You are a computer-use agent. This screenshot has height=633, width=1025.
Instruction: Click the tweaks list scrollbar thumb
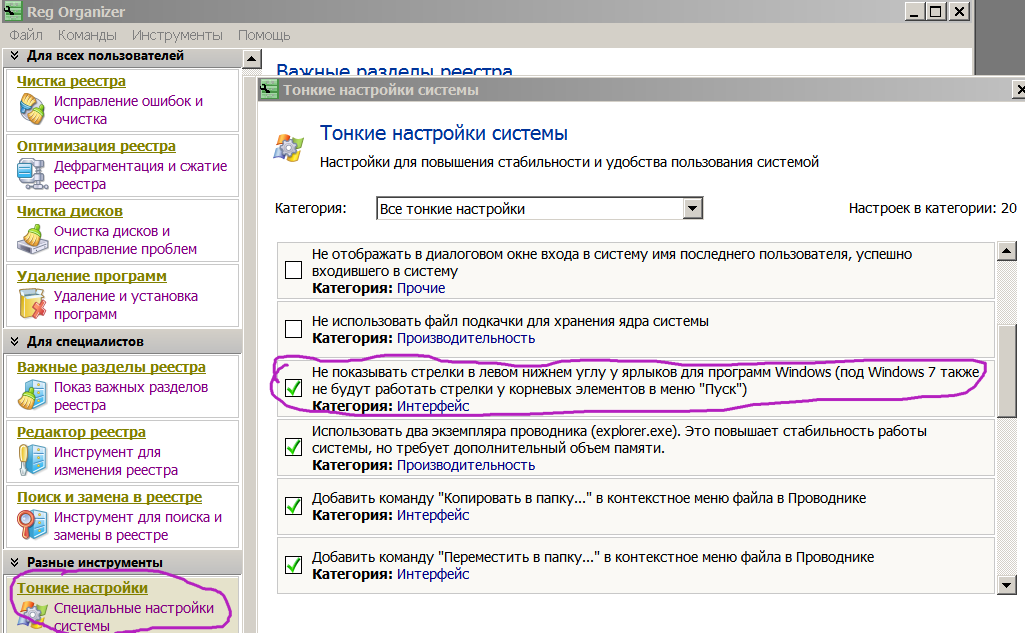[x=1007, y=370]
